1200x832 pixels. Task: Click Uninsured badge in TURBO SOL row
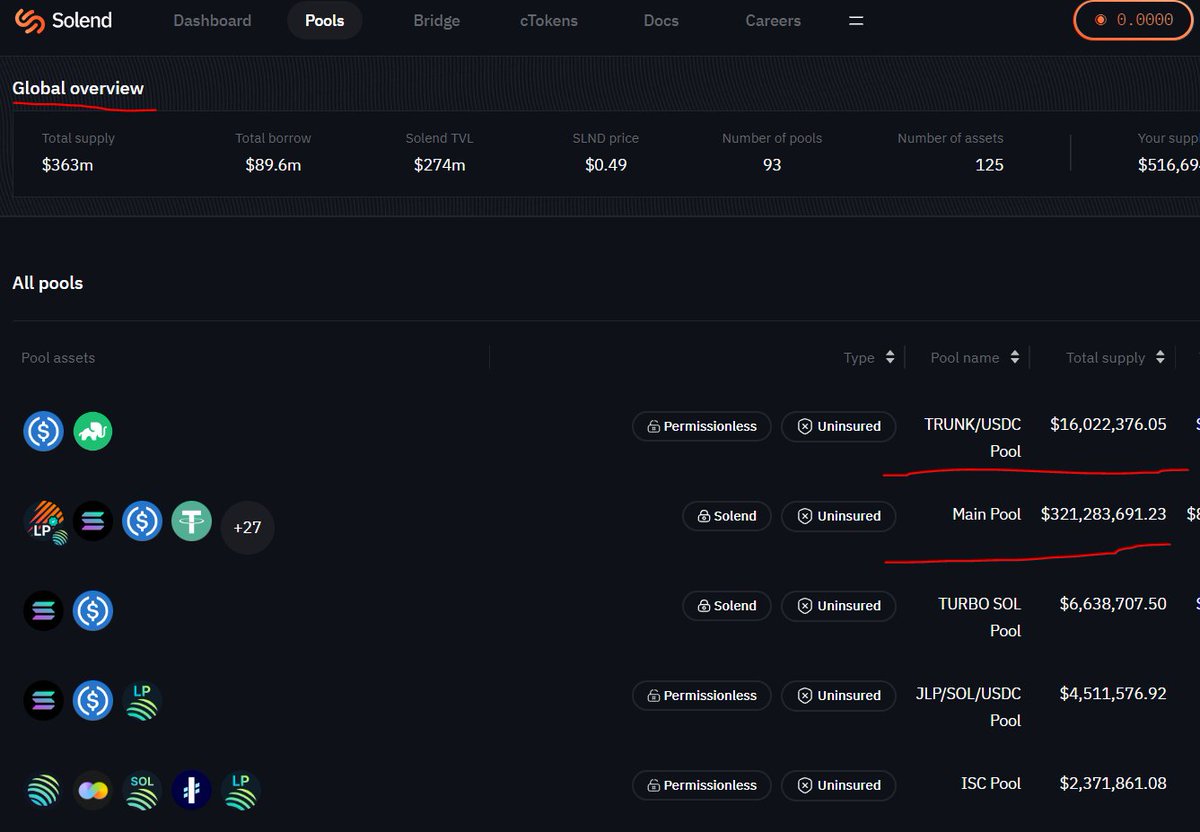838,606
